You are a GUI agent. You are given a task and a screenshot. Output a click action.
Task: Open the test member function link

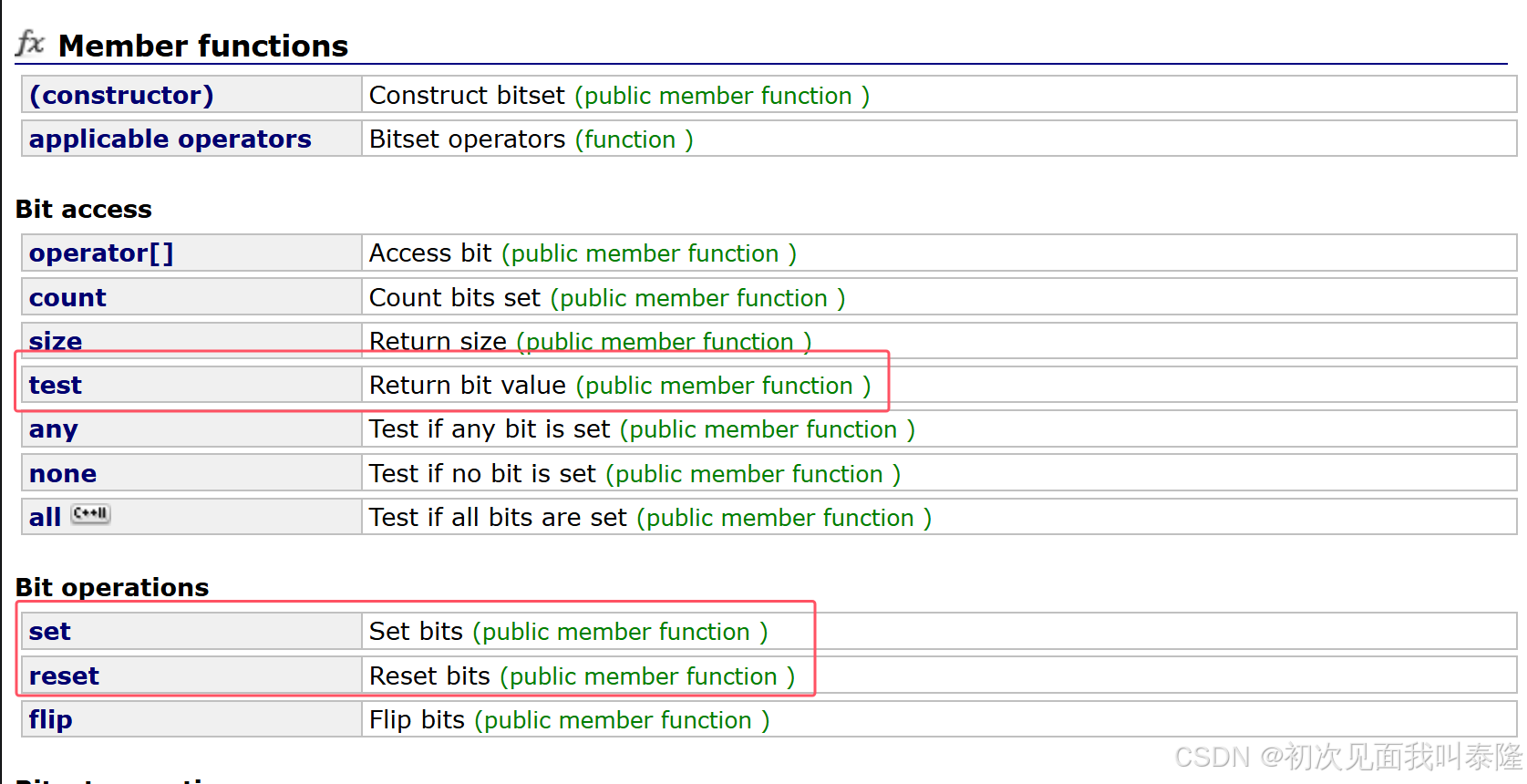[x=56, y=385]
